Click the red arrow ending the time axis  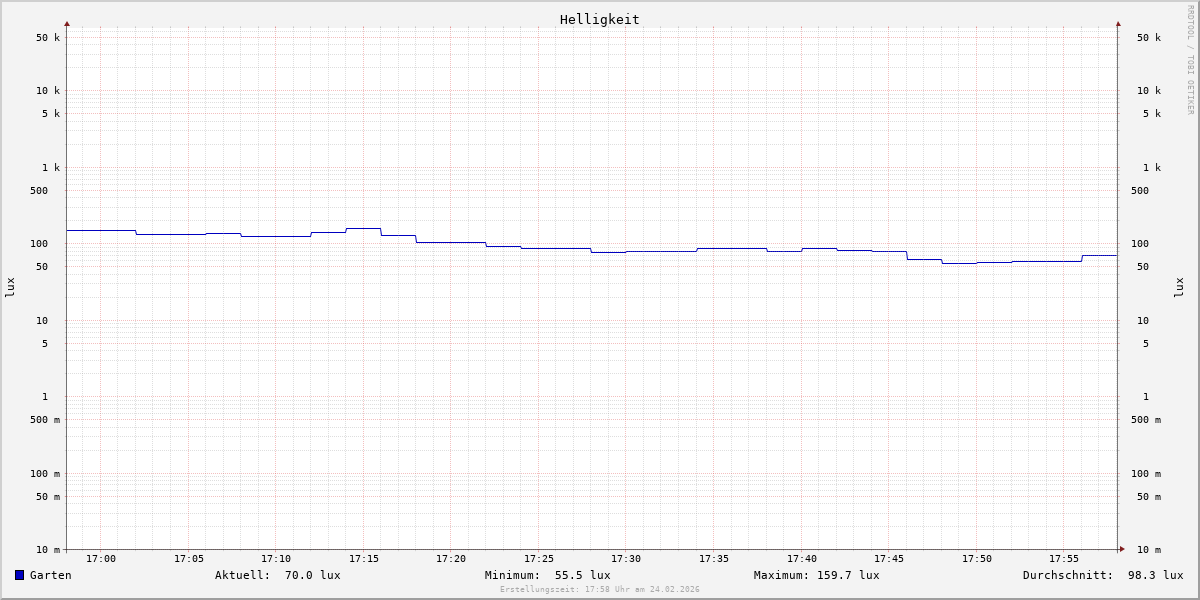1122,549
